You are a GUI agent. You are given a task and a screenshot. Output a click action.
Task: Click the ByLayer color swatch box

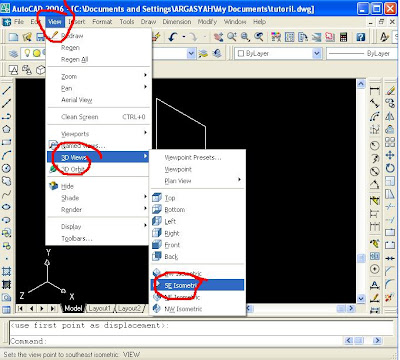pos(241,54)
